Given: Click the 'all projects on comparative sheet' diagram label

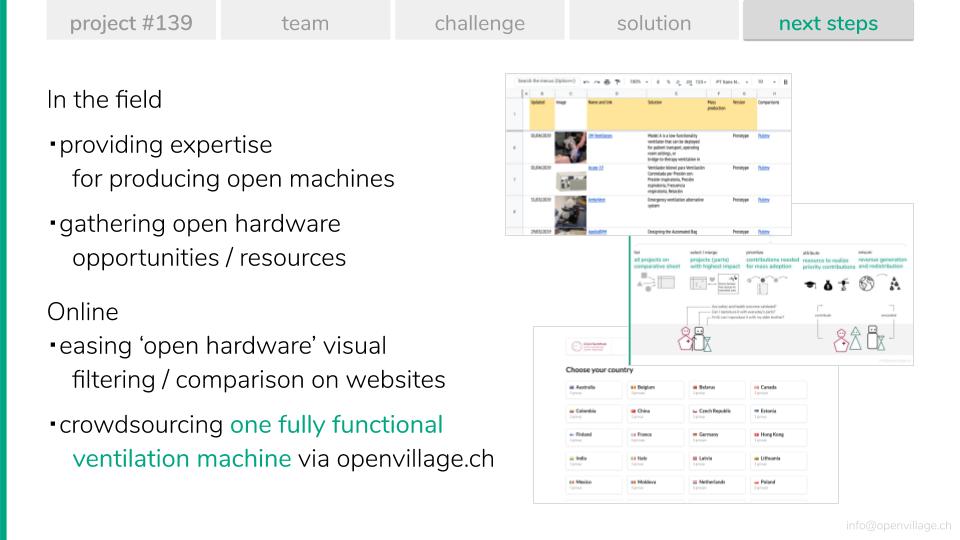Looking at the screenshot, I should pyautogui.click(x=657, y=263).
